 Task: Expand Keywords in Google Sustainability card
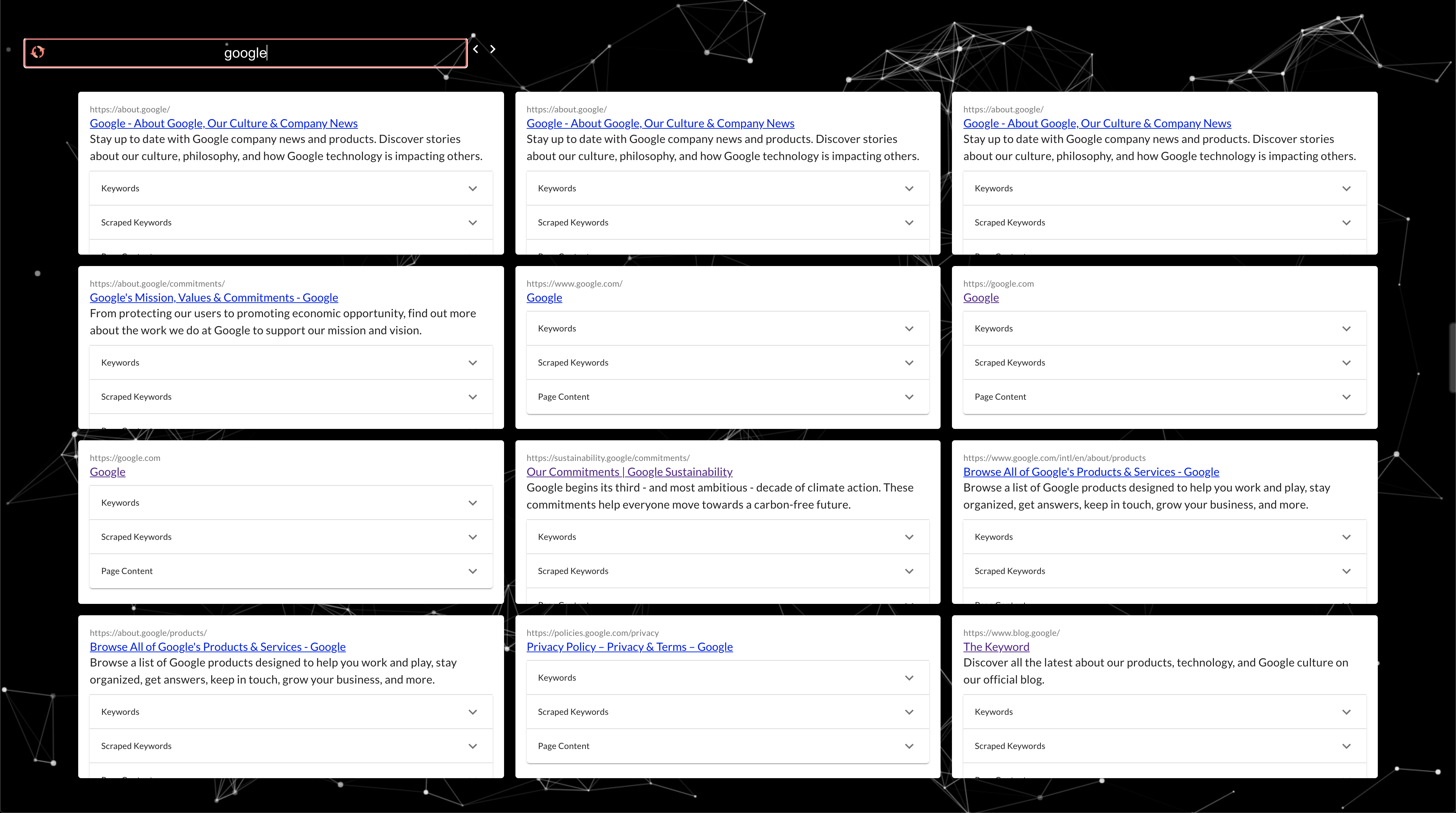pyautogui.click(x=727, y=537)
